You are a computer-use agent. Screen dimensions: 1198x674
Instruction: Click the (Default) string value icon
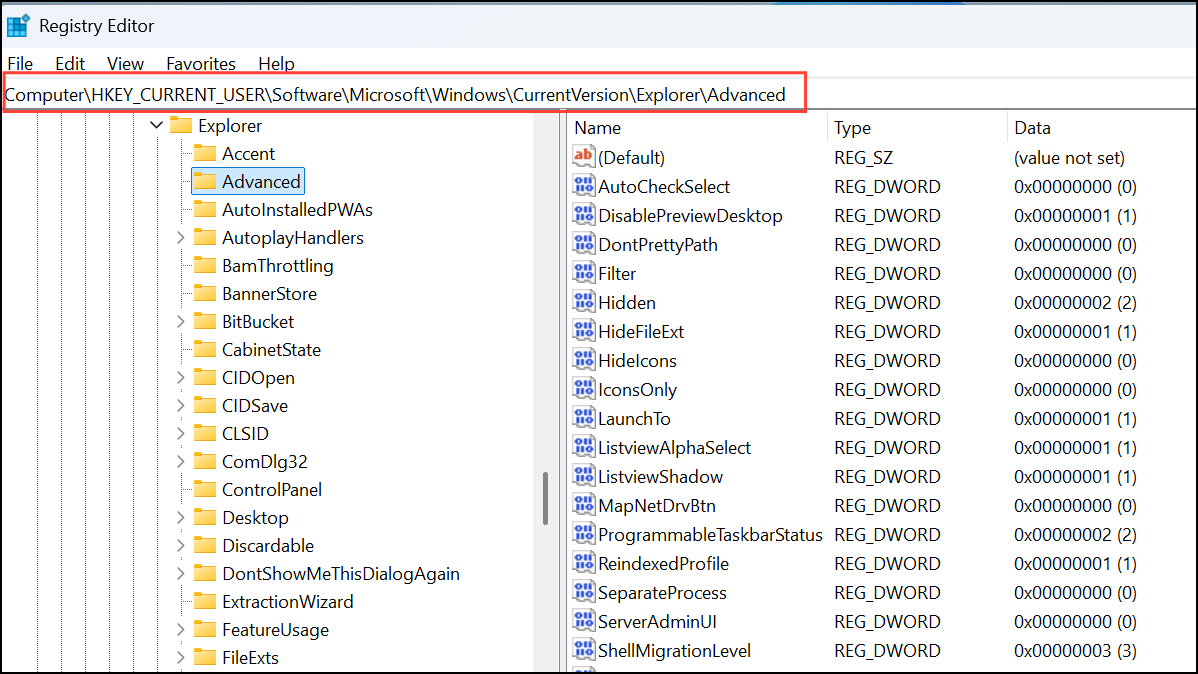[584, 157]
